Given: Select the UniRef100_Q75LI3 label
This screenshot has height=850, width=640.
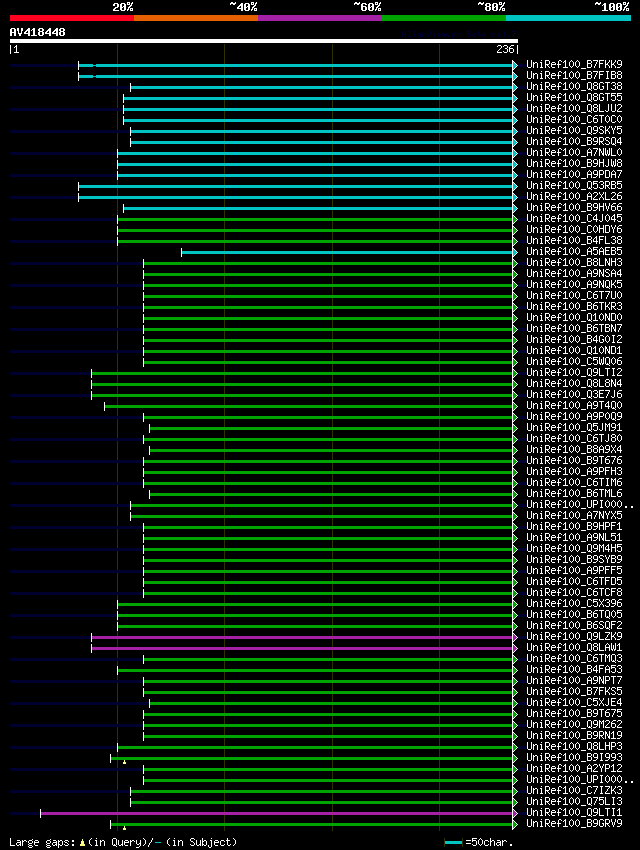Looking at the screenshot, I should [574, 802].
